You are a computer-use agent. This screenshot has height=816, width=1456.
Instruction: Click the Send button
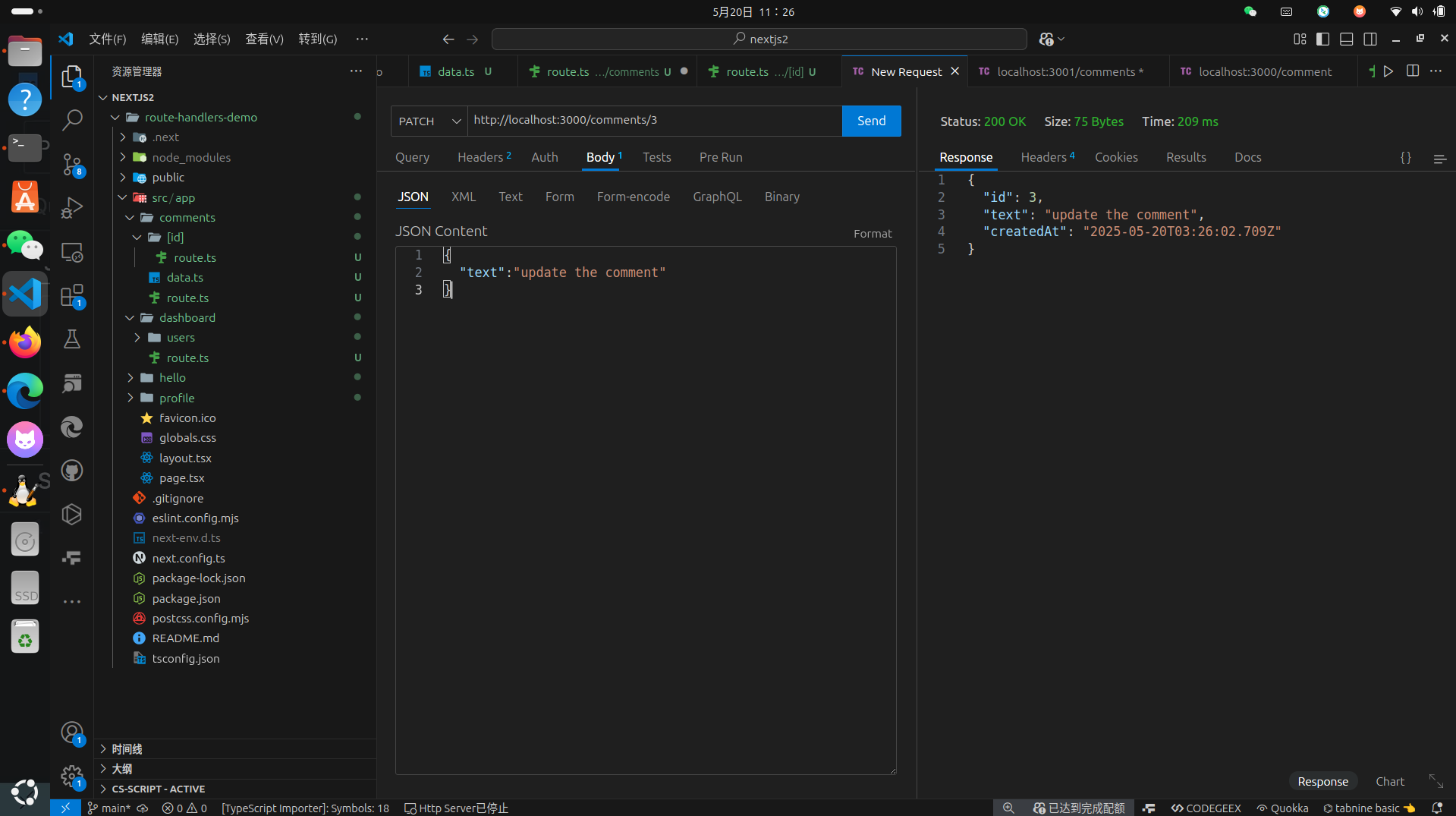pyautogui.click(x=871, y=121)
